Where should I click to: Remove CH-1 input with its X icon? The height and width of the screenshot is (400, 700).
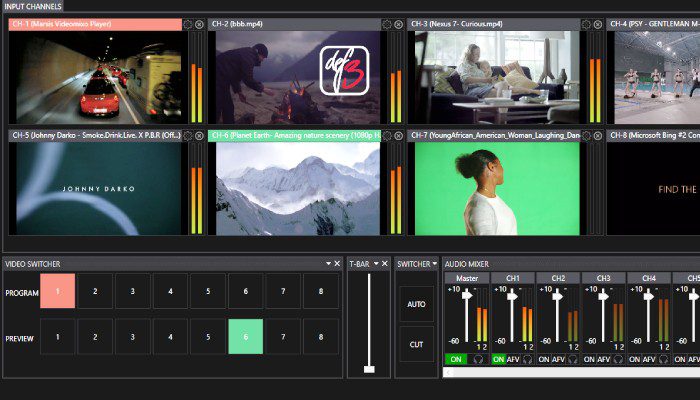pyautogui.click(x=199, y=25)
